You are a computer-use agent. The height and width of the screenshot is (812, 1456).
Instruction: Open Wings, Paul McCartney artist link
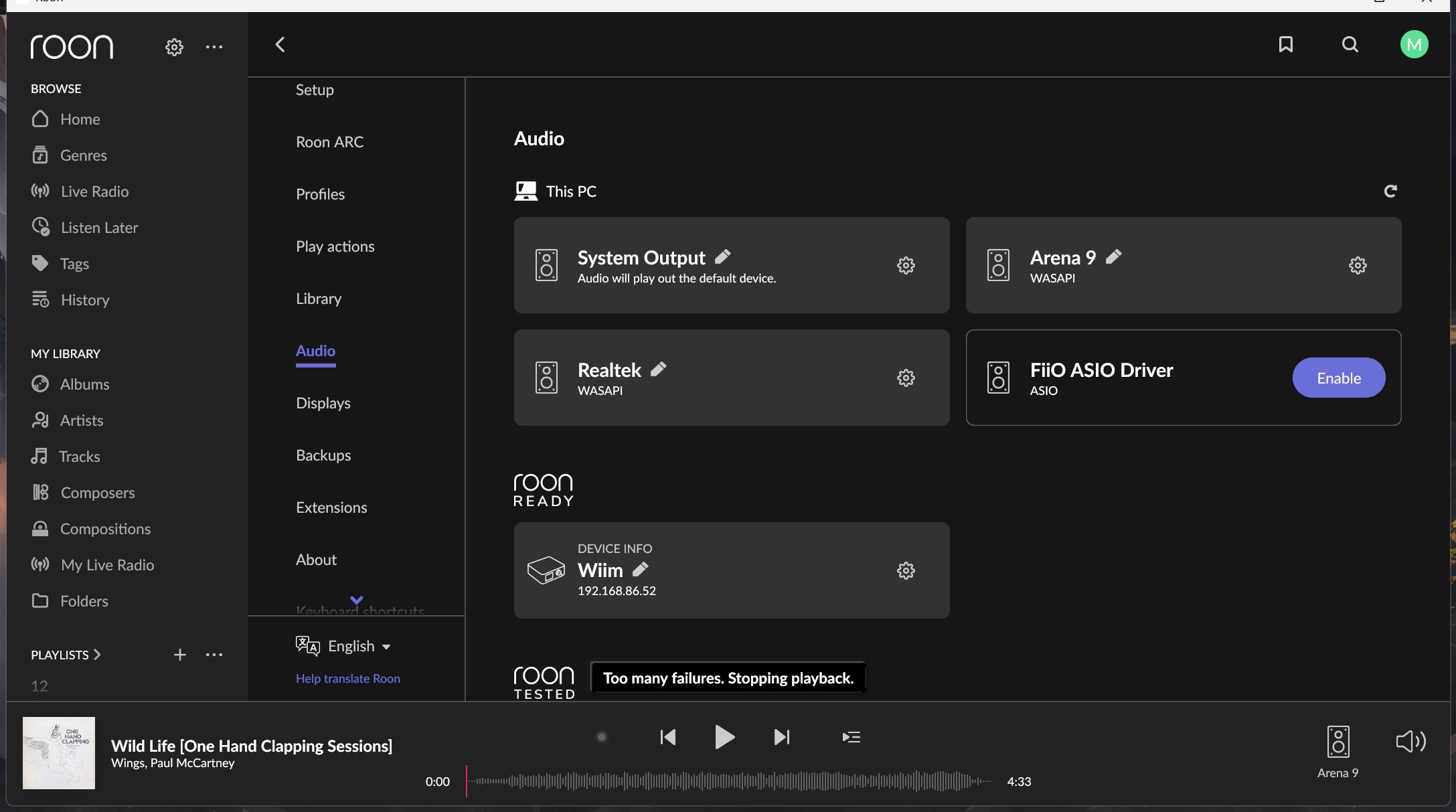(x=173, y=763)
